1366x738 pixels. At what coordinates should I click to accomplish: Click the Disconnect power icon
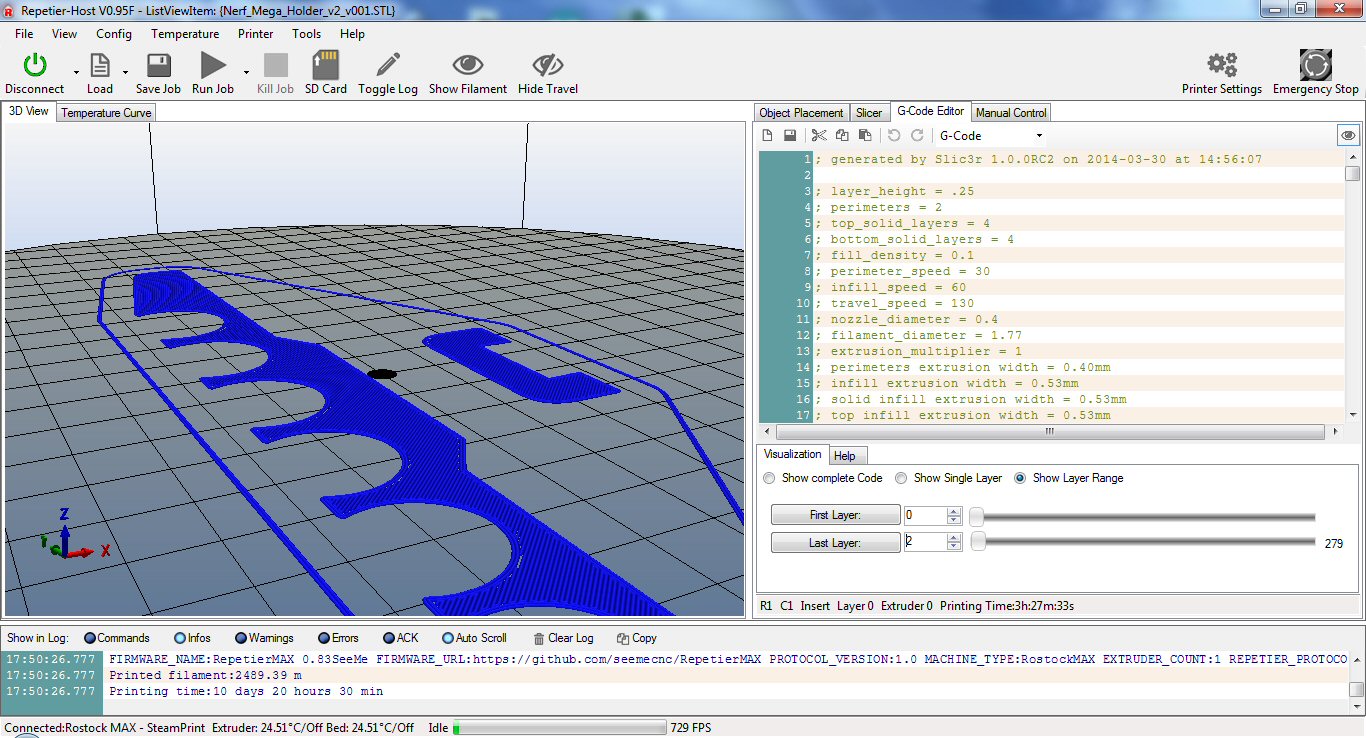[x=35, y=66]
